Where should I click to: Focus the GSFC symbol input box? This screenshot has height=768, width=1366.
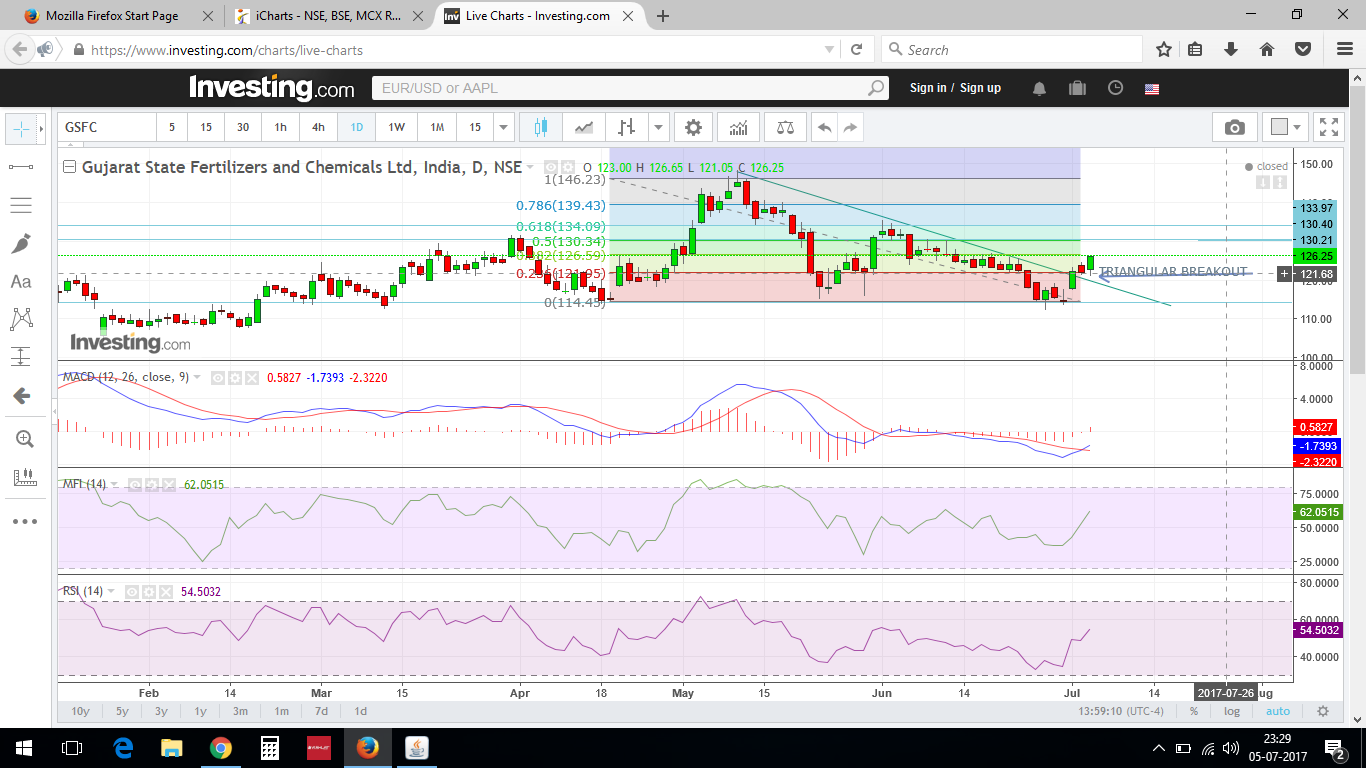108,127
